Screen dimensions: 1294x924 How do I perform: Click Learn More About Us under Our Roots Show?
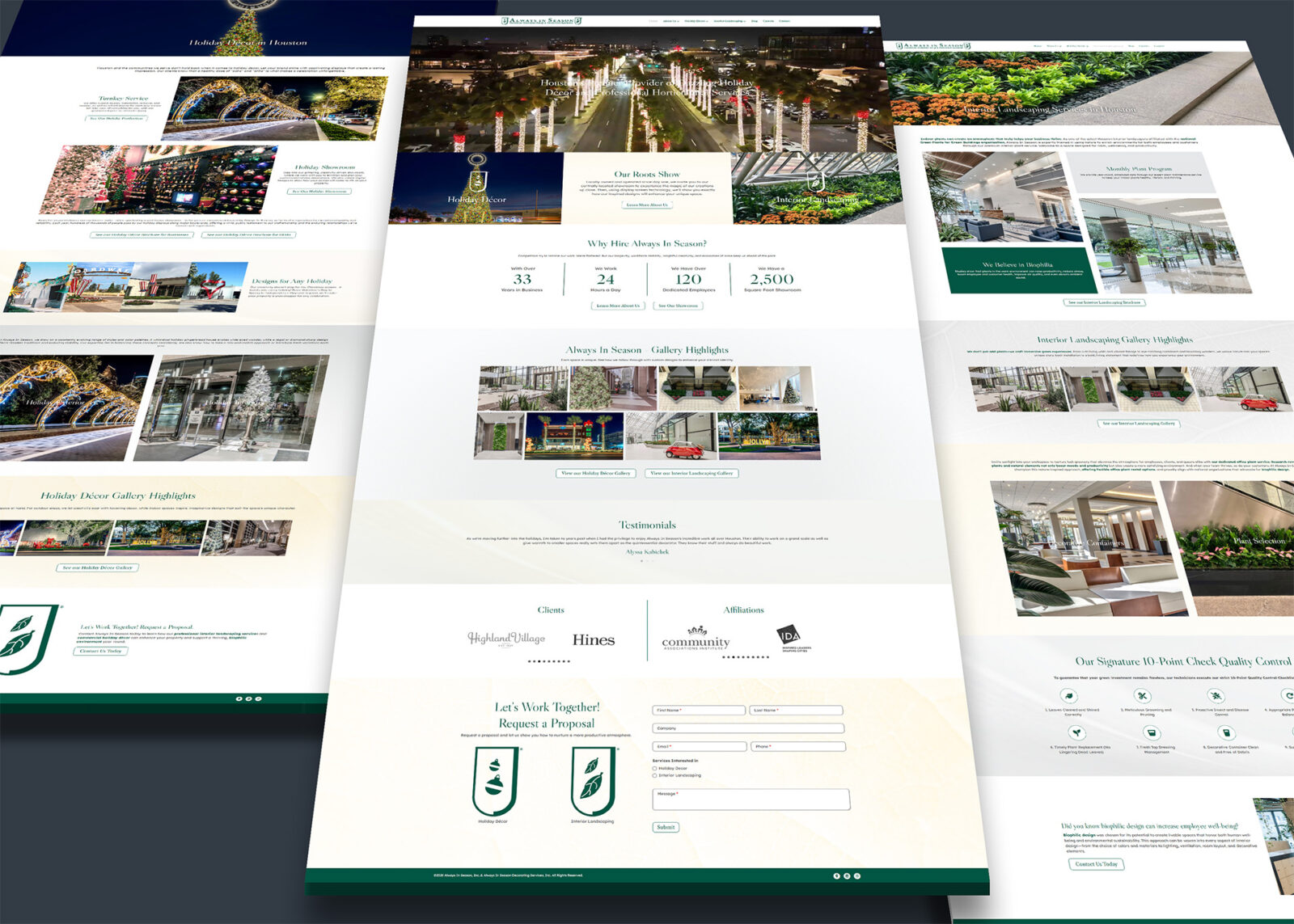pyautogui.click(x=647, y=205)
